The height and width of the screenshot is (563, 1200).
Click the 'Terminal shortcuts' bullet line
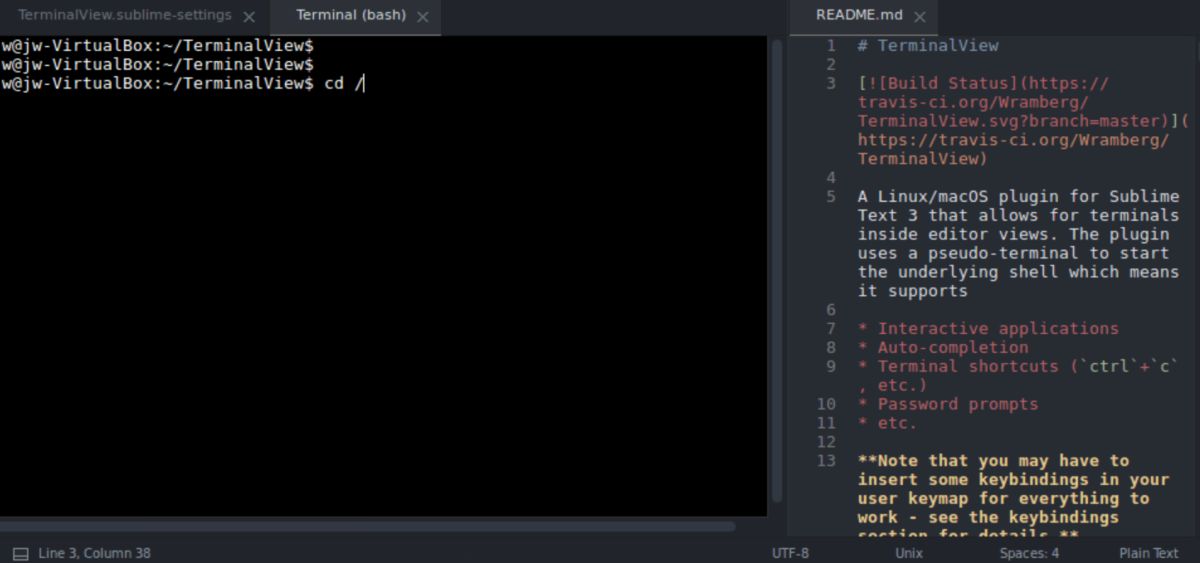tap(1018, 366)
